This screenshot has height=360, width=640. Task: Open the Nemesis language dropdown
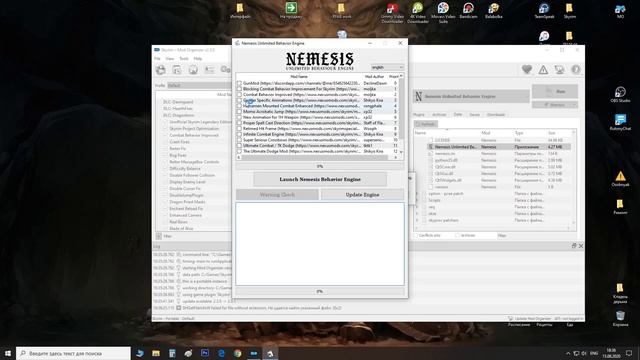pyautogui.click(x=387, y=67)
